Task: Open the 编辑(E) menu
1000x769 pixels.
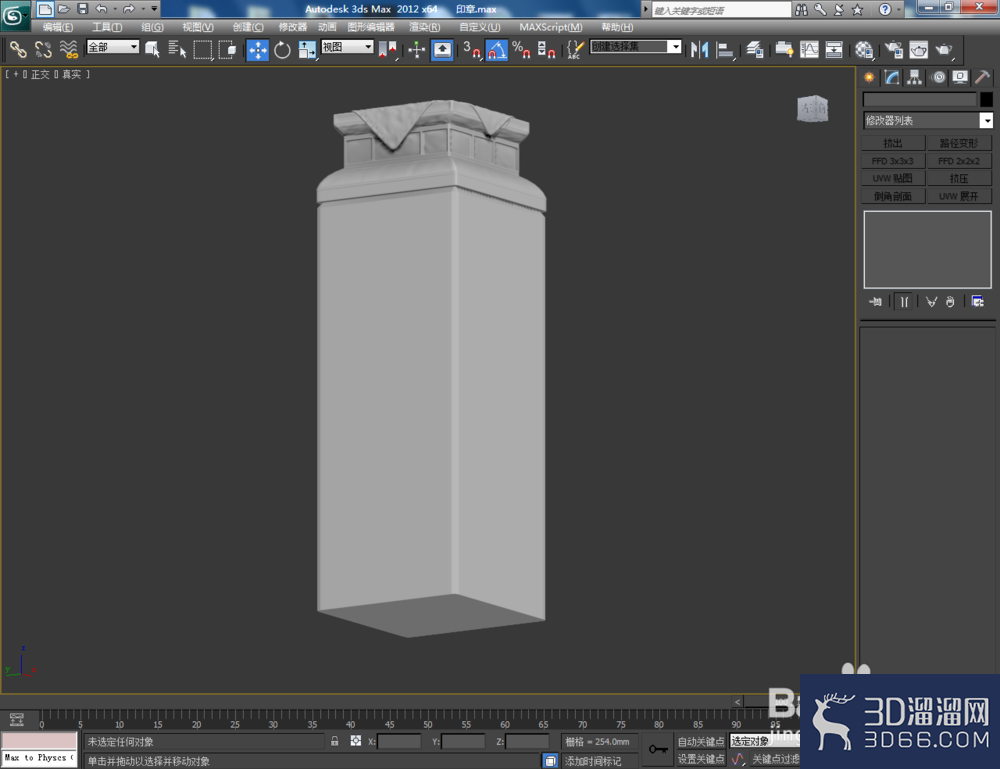Action: (x=57, y=27)
